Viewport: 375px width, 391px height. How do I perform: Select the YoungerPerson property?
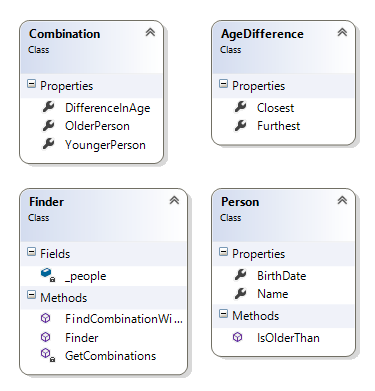(105, 145)
